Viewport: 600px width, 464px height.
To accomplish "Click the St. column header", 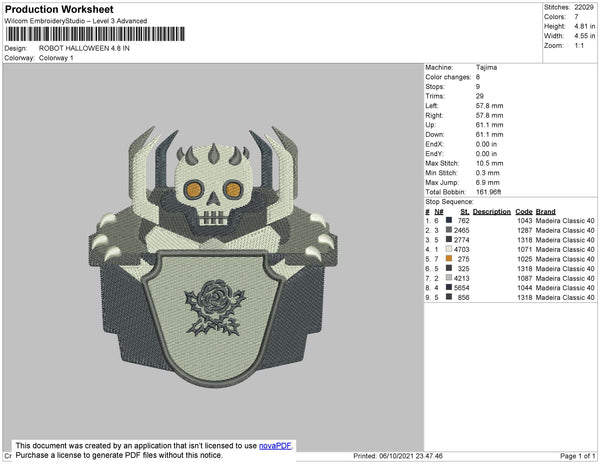I will coord(464,212).
